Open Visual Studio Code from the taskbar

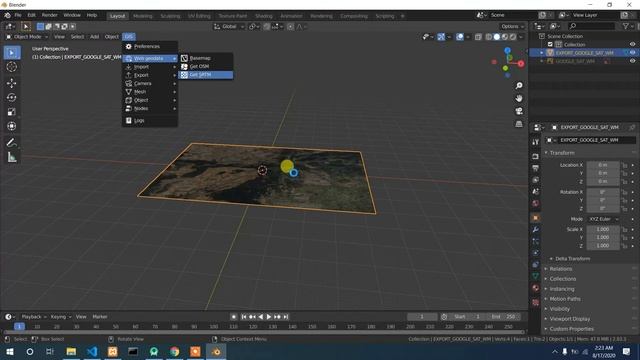(92, 351)
